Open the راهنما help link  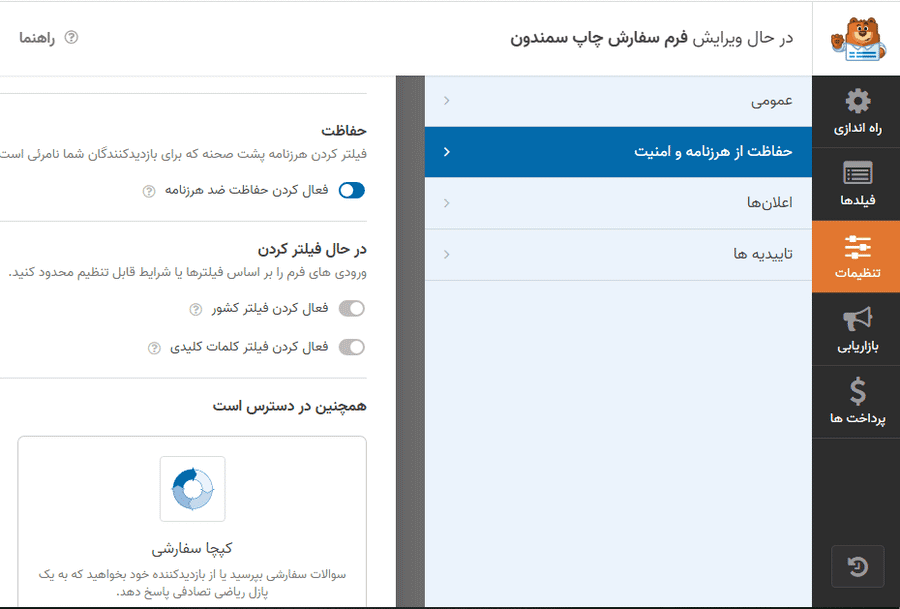click(37, 38)
